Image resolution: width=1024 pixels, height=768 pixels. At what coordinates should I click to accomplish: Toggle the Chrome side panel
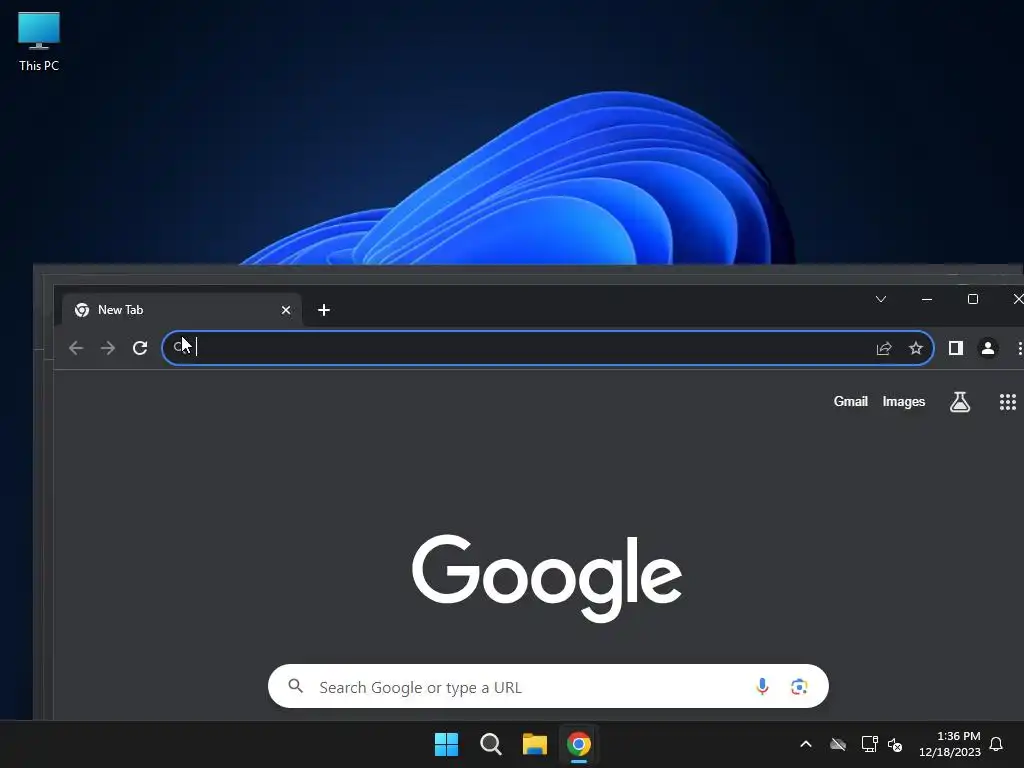point(956,348)
